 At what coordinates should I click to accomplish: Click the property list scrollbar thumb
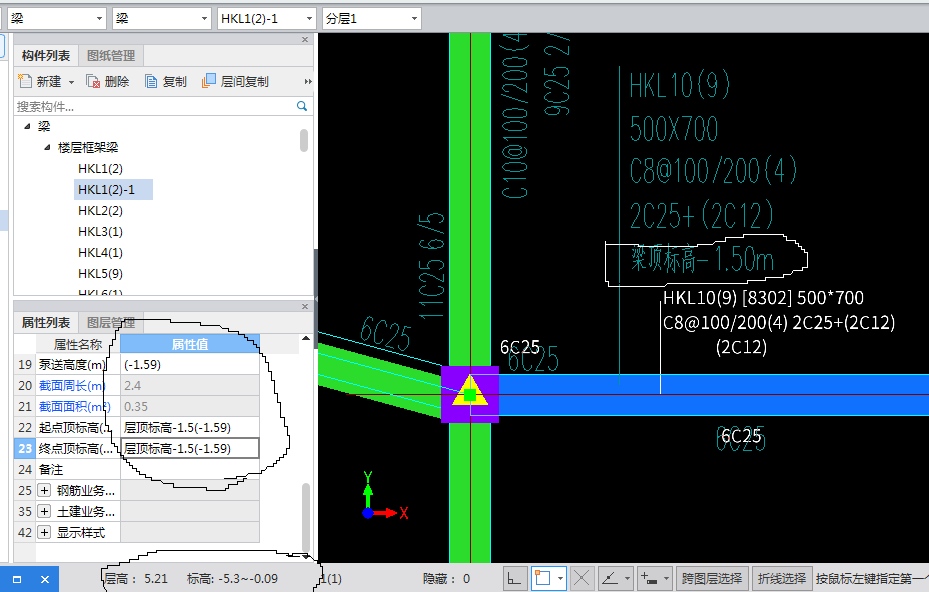(306, 517)
